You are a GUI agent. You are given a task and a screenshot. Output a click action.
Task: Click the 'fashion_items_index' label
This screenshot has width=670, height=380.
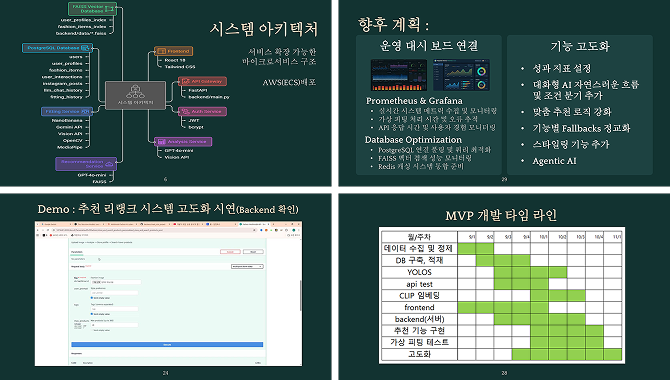82,26
